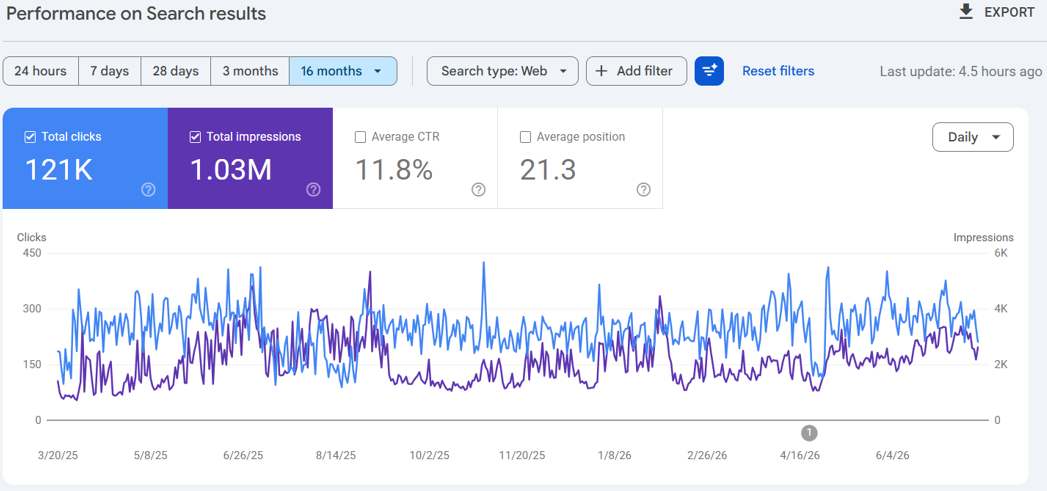Open help icon on Total impressions card
Image resolution: width=1047 pixels, height=491 pixels.
click(313, 190)
